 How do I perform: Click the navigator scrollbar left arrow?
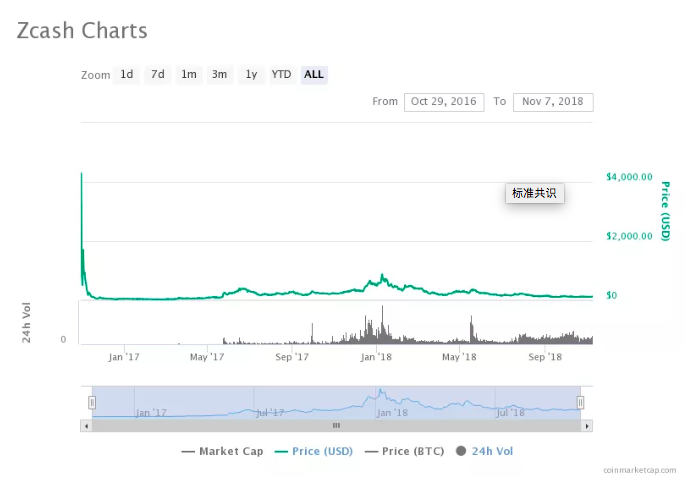coord(86,426)
